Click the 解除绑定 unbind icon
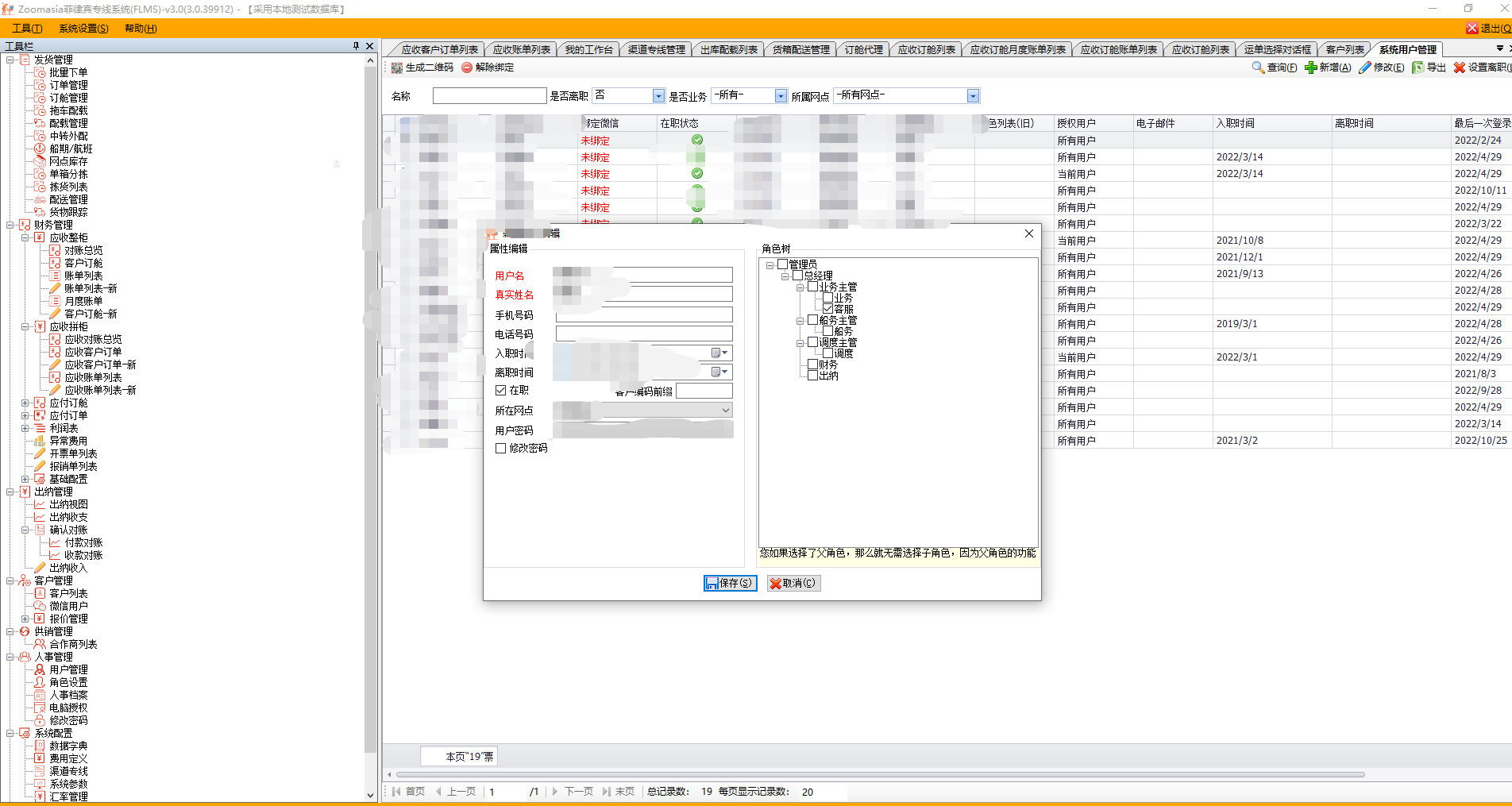 click(467, 68)
